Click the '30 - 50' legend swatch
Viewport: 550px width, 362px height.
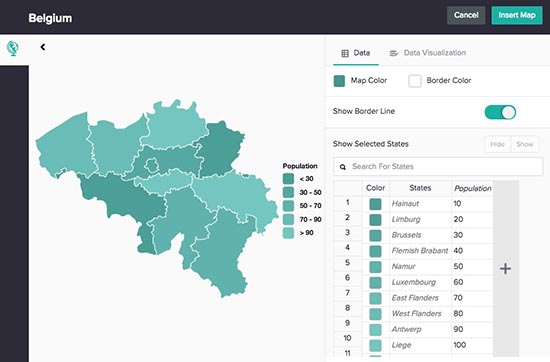288,193
